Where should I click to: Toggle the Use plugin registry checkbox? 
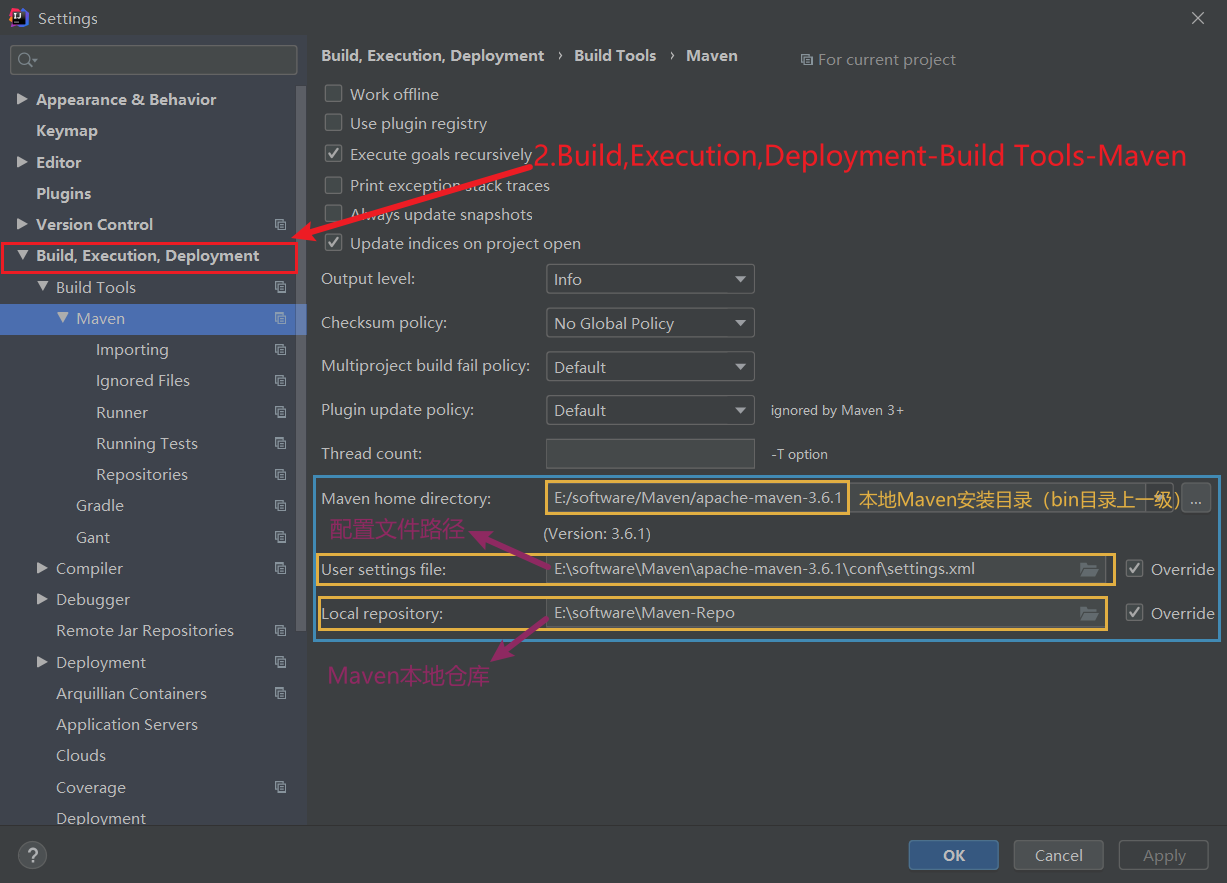click(x=334, y=124)
